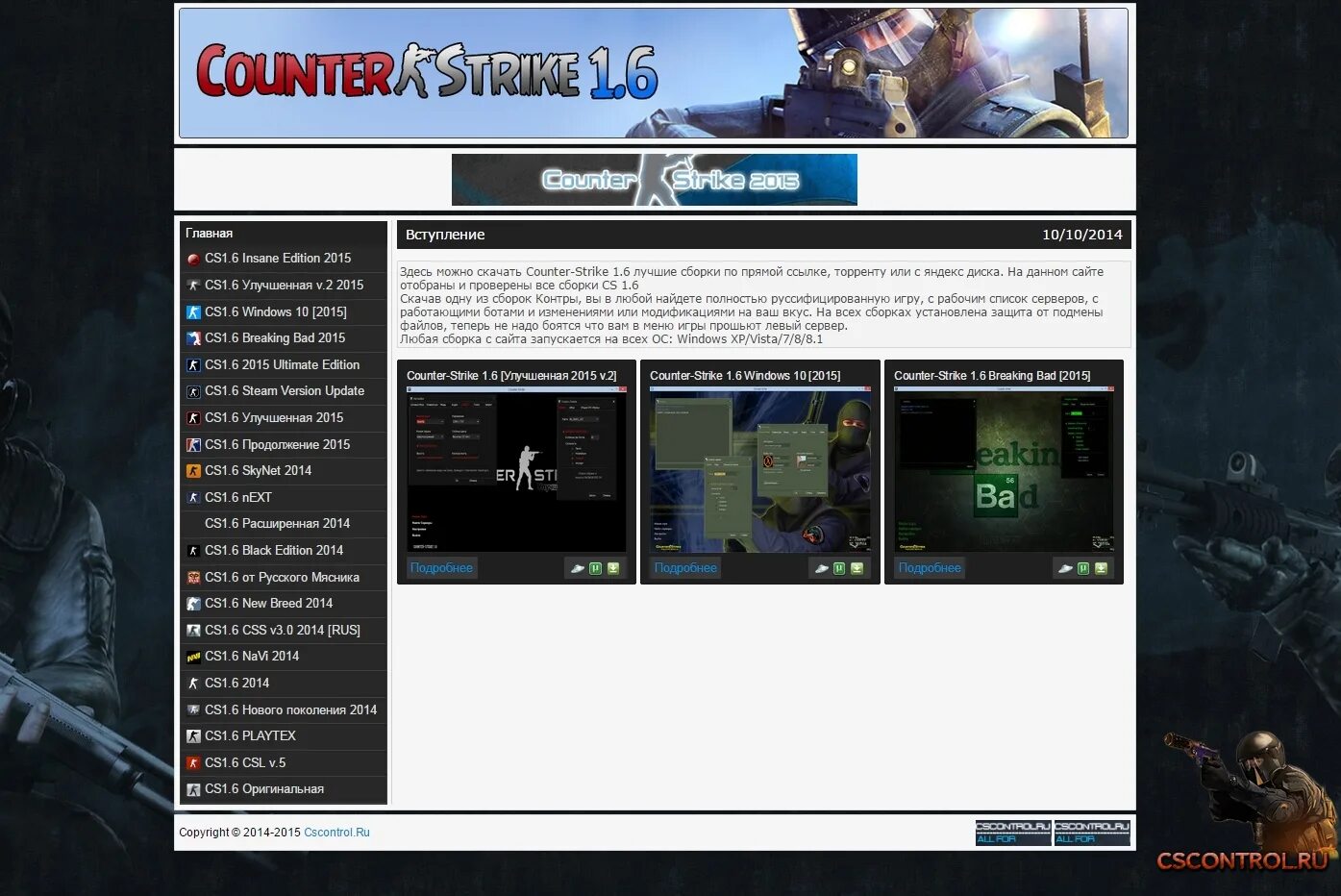The height and width of the screenshot is (896, 1341).
Task: Download Улучшенная 2015 v.2 from Yandex disk icon
Action: click(578, 568)
